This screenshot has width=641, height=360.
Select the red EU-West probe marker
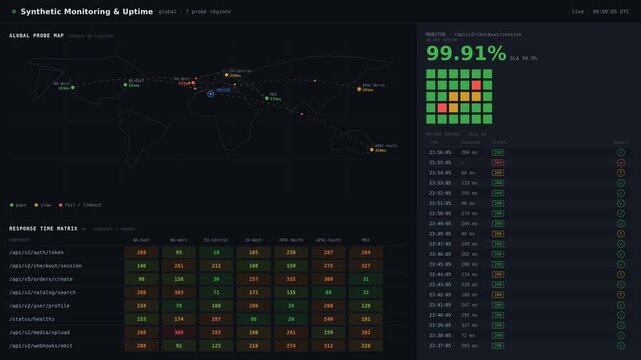(193, 83)
